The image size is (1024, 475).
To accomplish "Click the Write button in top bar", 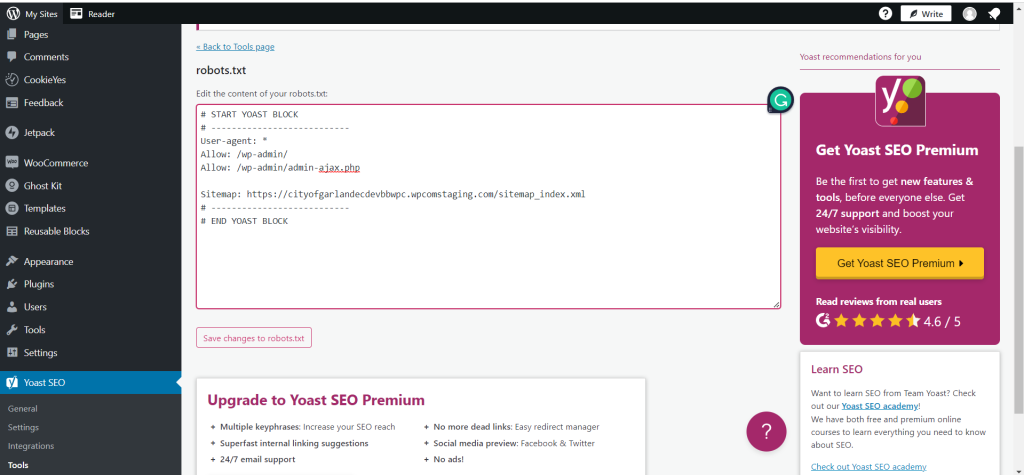I will (x=925, y=14).
